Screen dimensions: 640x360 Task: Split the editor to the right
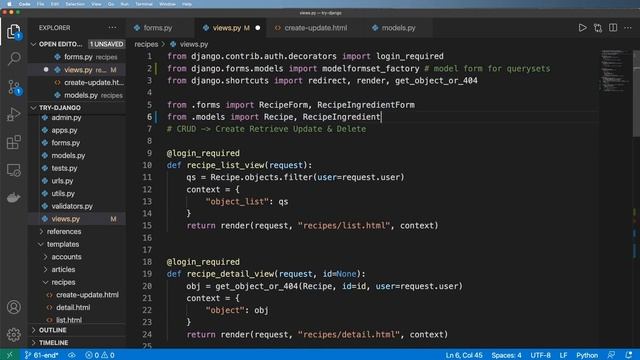(x=613, y=28)
